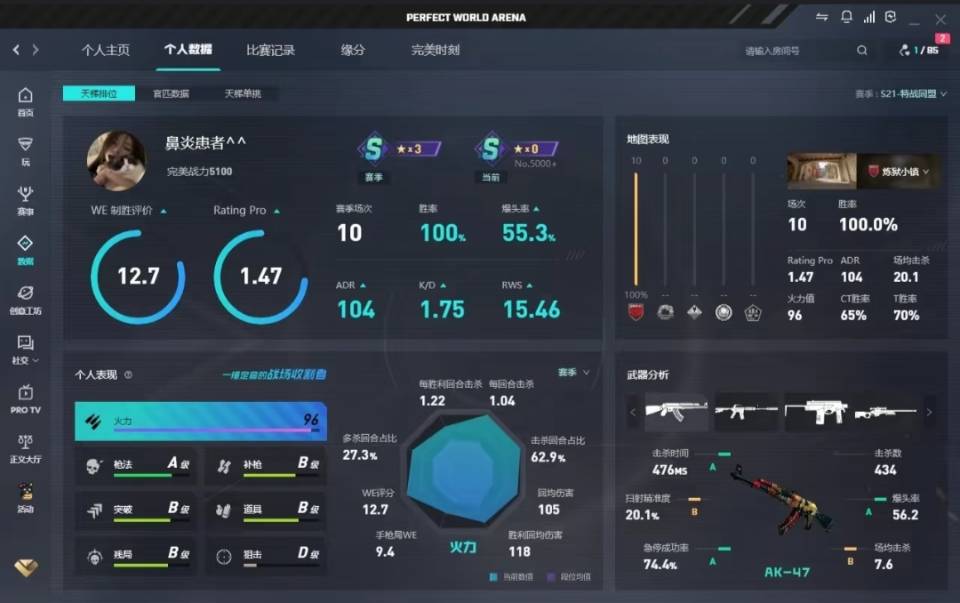Switch to the 个人数据 tab
Viewport: 960px width, 603px height.
188,50
